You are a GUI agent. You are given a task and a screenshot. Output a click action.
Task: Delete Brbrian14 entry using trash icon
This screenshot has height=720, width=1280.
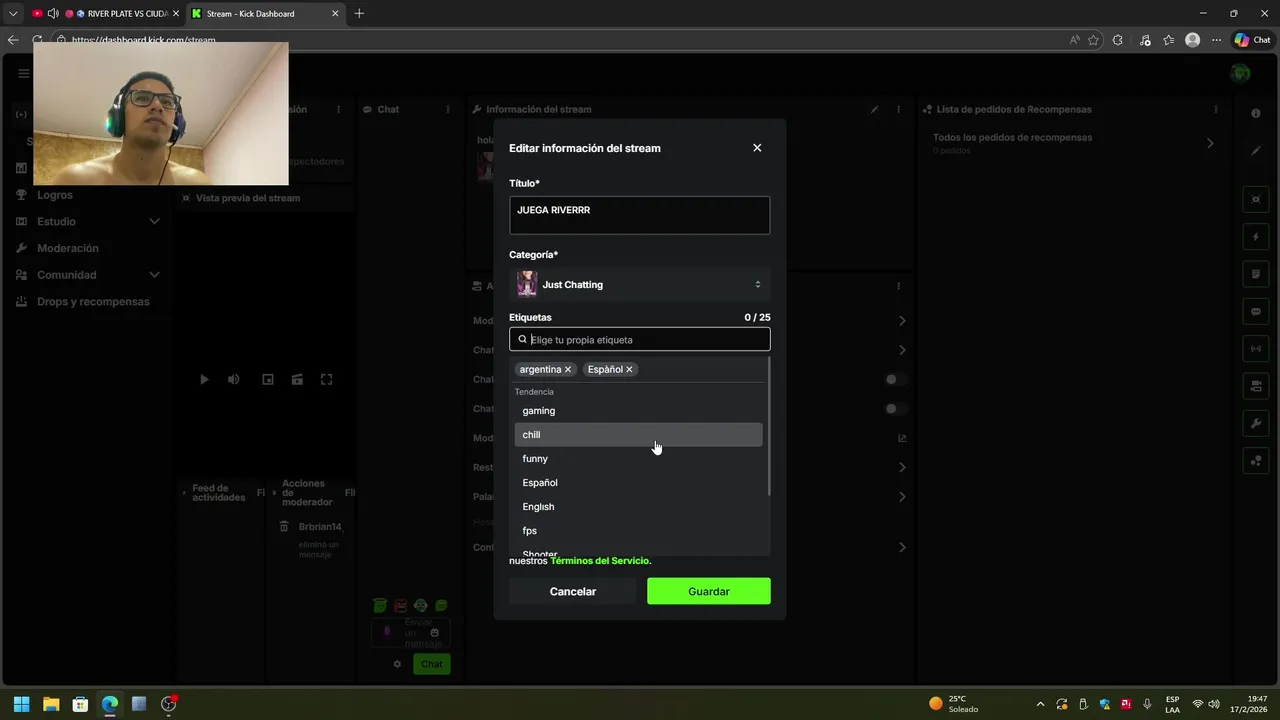click(x=284, y=527)
